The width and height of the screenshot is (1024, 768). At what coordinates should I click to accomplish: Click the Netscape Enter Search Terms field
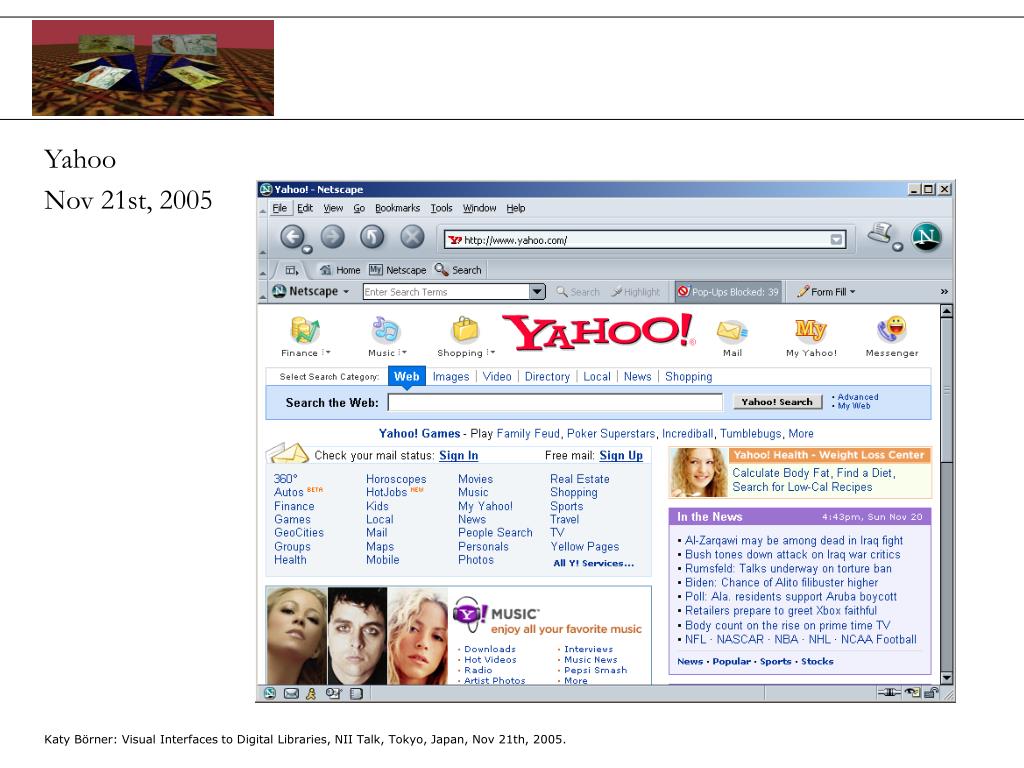446,291
